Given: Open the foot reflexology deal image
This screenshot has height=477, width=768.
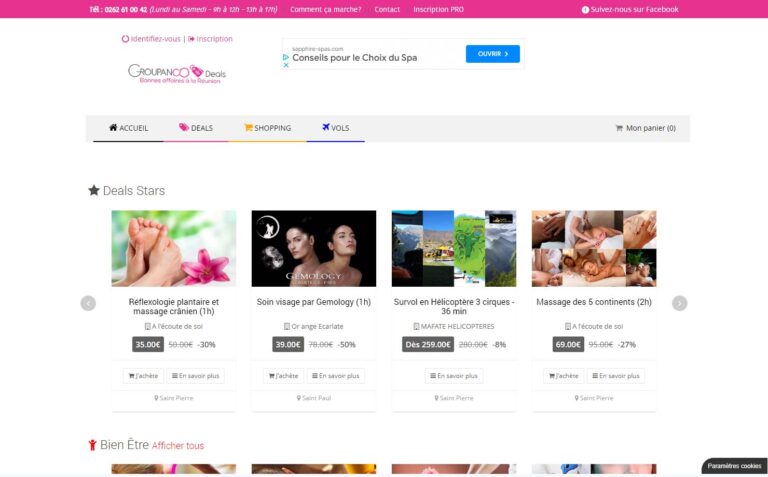Looking at the screenshot, I should point(174,248).
